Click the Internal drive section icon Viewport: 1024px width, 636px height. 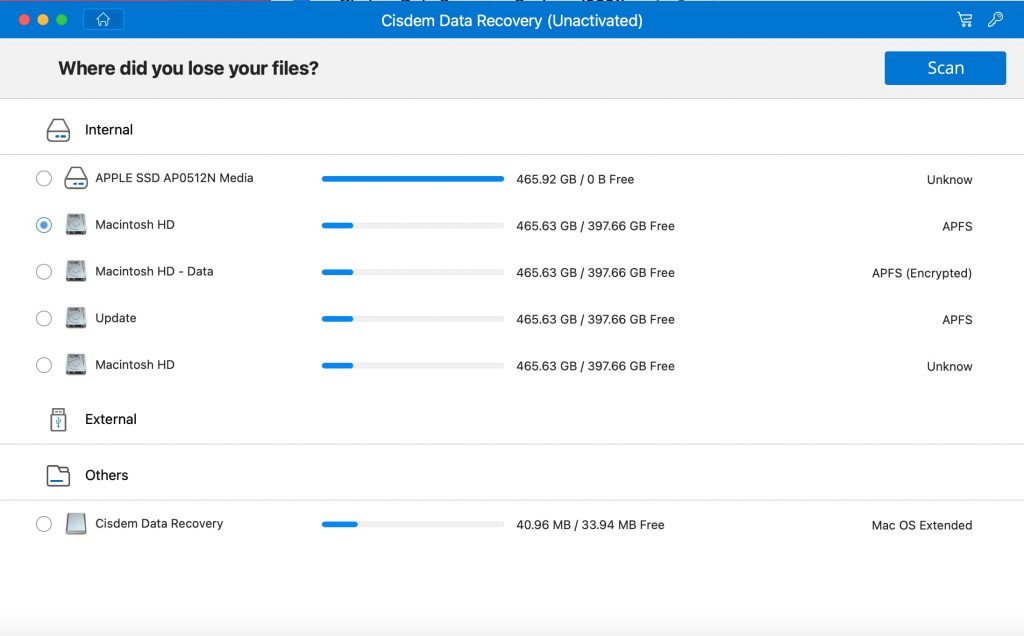click(x=58, y=130)
